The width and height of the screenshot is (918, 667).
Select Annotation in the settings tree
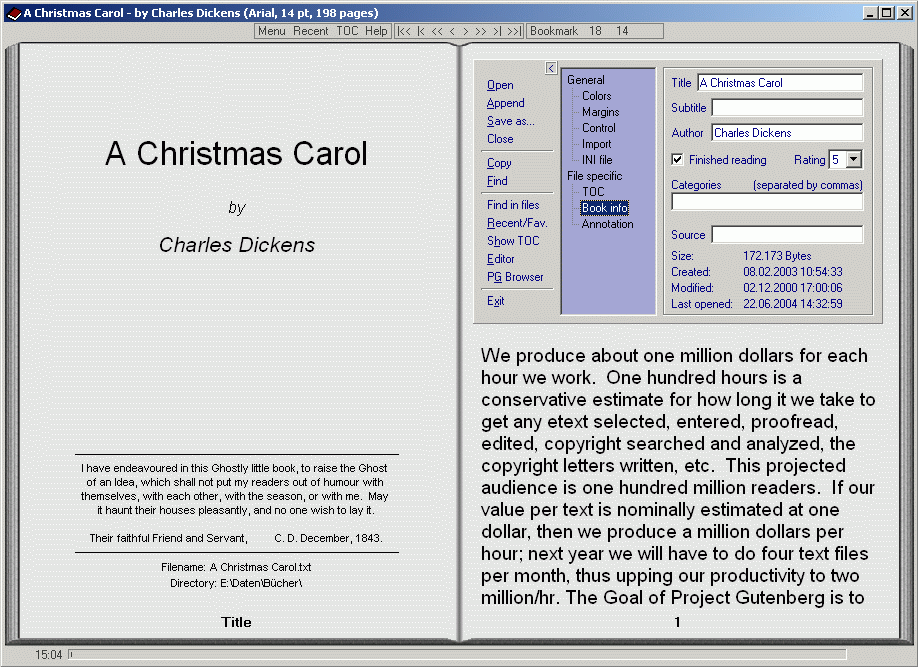608,224
